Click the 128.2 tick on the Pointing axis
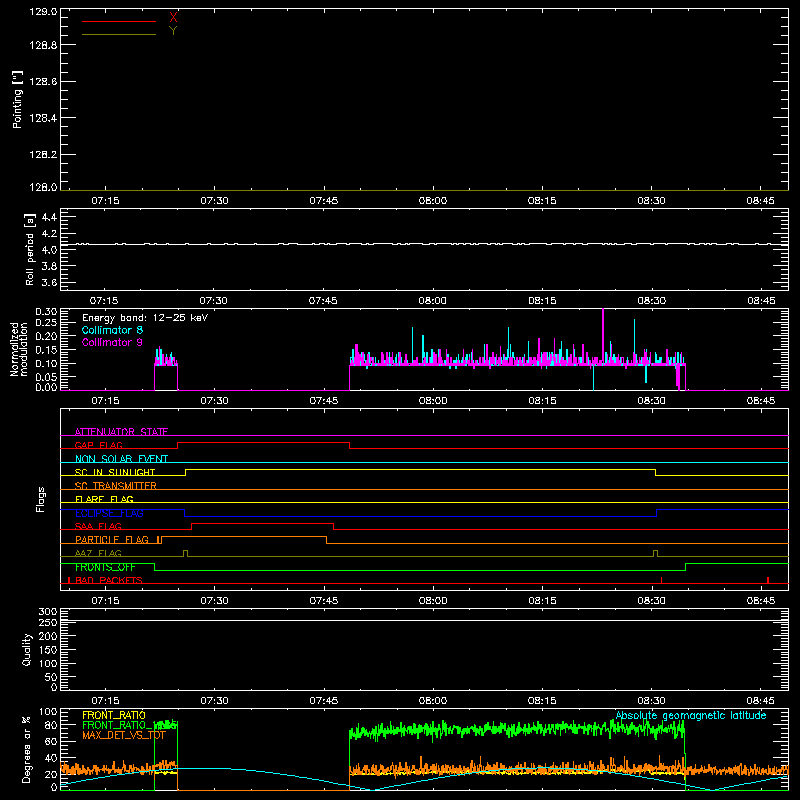 pos(43,155)
